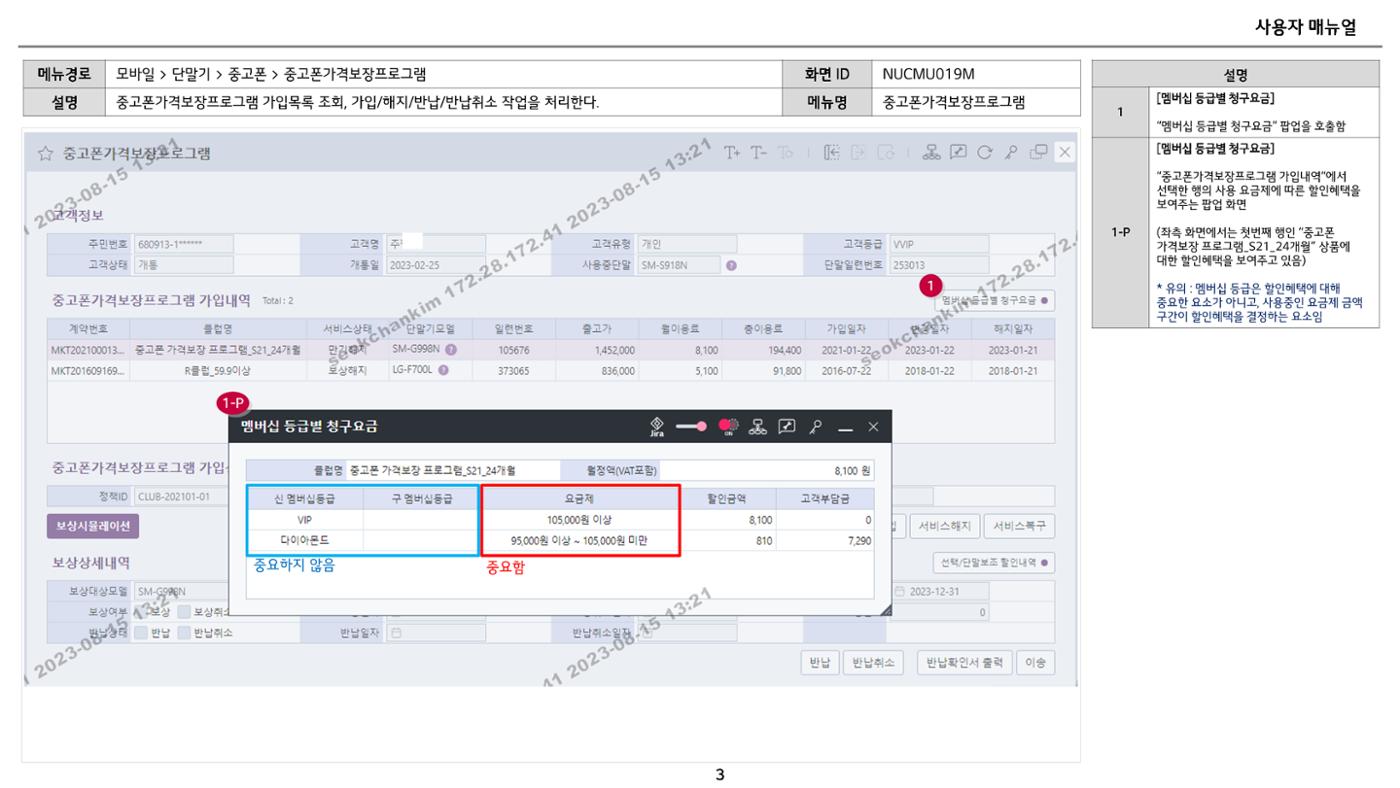Click the key icon in the popup title bar

coord(816,427)
